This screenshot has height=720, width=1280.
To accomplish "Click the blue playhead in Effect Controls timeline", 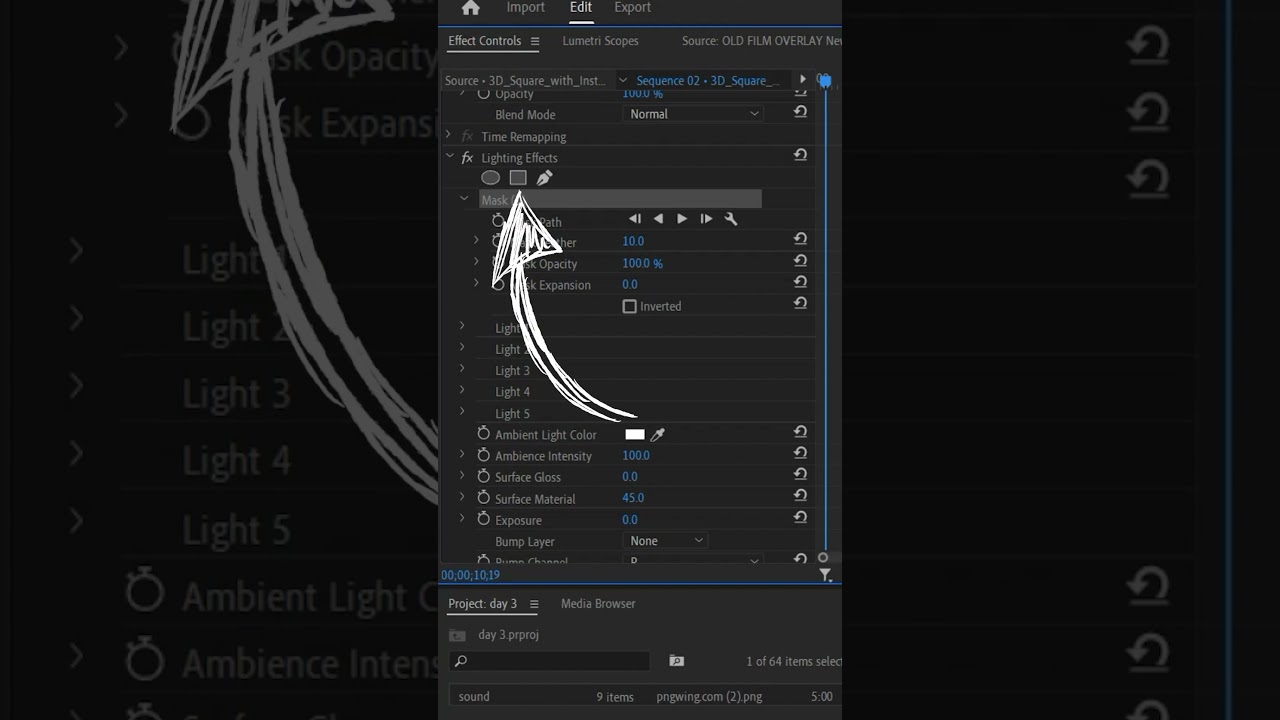I will point(824,81).
